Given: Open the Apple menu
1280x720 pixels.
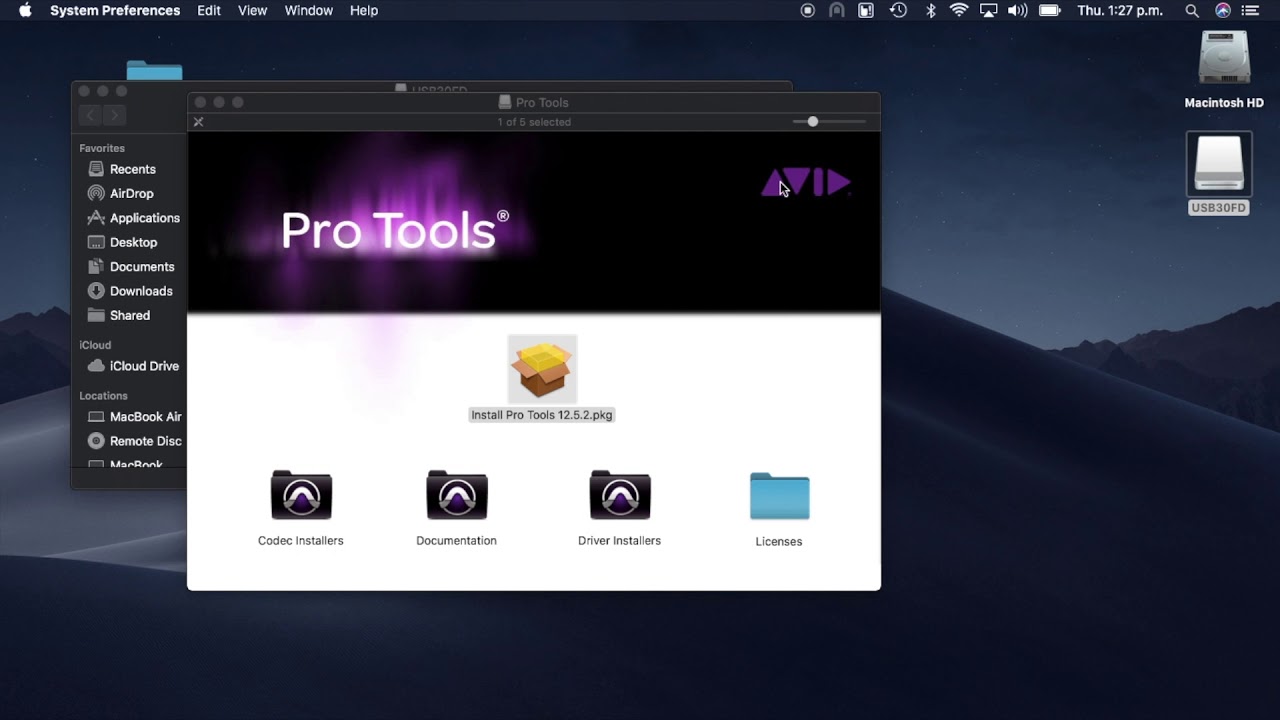Looking at the screenshot, I should click(x=25, y=10).
